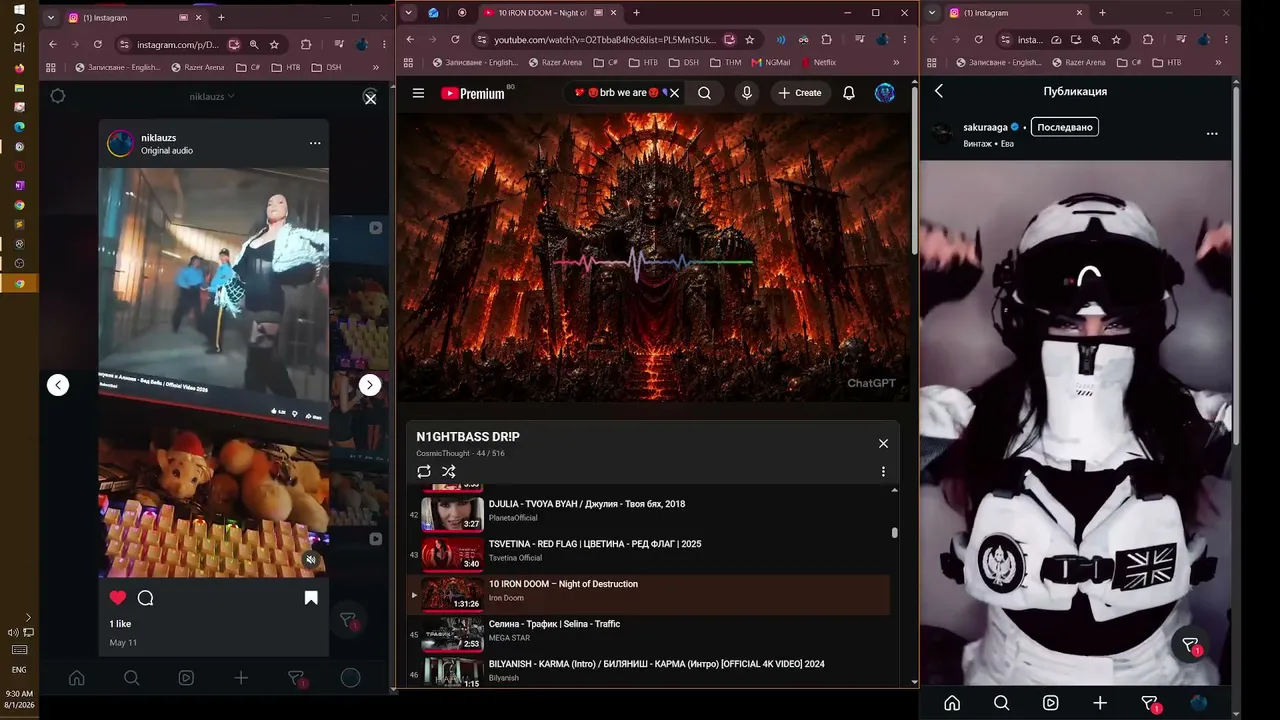1280x720 pixels.
Task: Bookmark the left Instagram page with the star
Action: [x=274, y=44]
